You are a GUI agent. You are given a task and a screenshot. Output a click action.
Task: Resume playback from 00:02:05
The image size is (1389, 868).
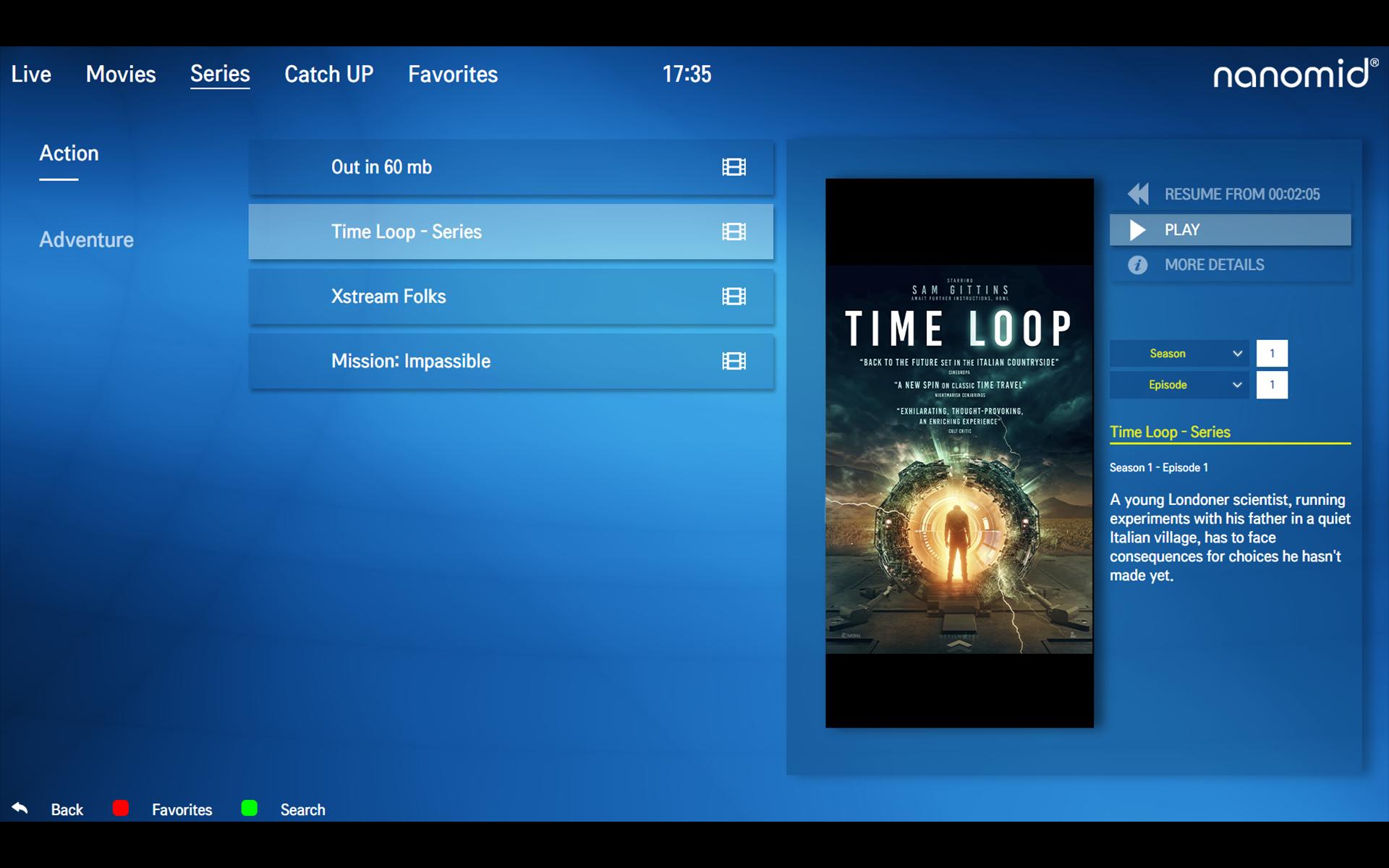coord(1230,194)
